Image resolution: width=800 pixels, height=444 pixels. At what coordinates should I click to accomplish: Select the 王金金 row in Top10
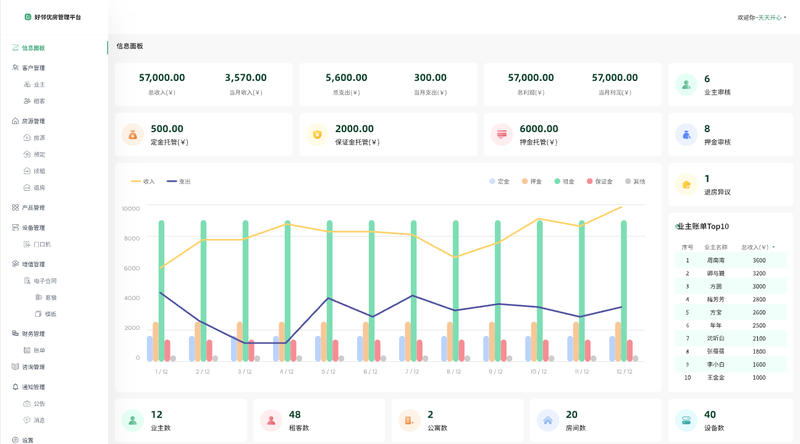tap(730, 378)
